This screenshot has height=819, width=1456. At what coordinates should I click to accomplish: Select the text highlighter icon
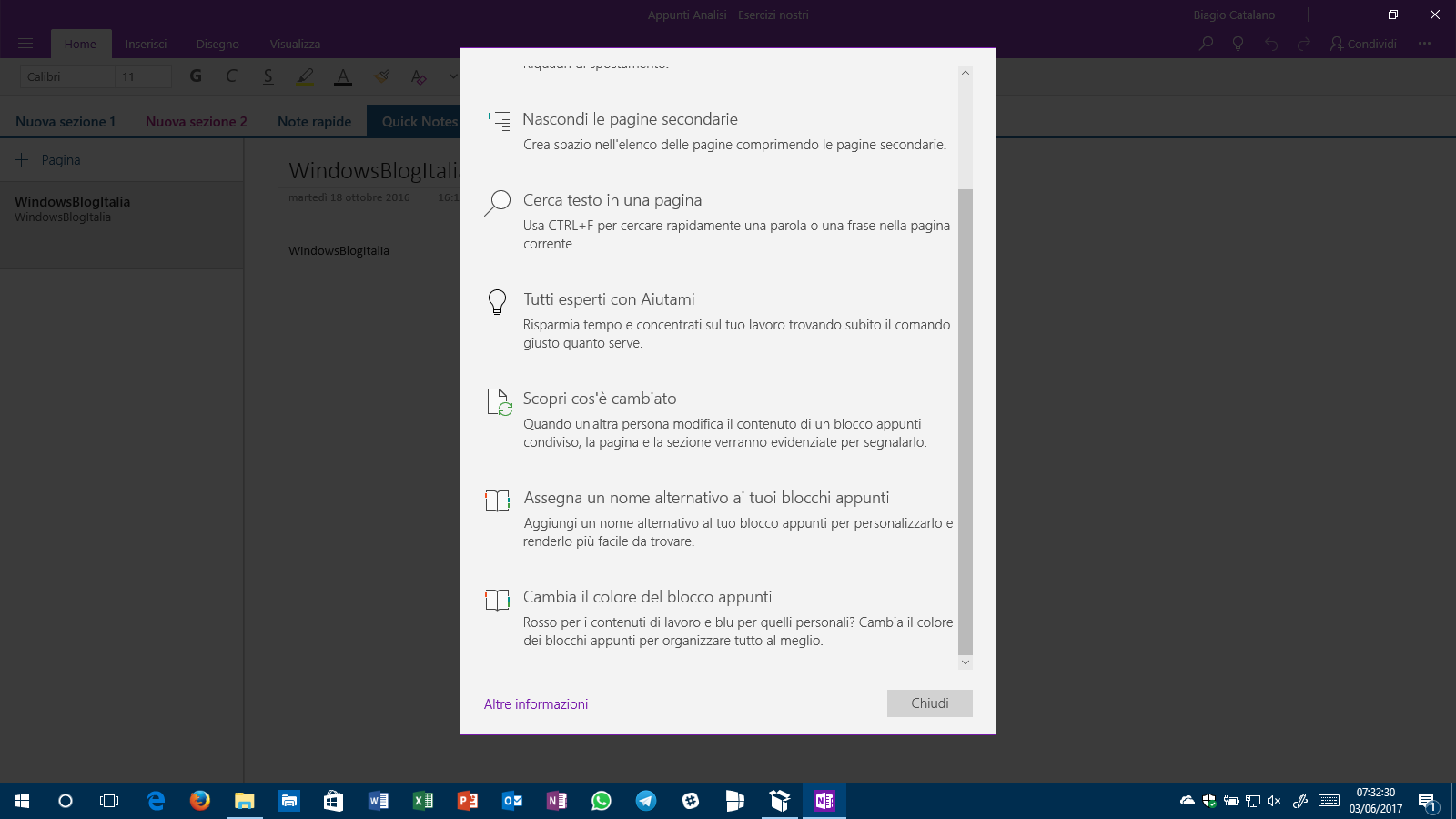click(x=305, y=76)
